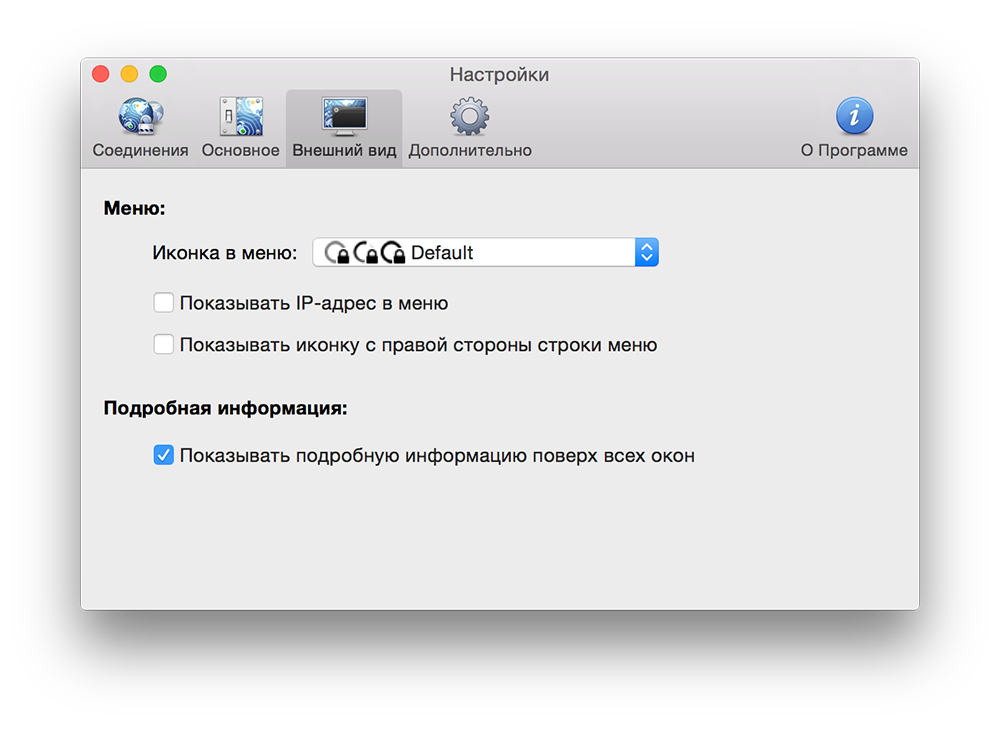1000x736 pixels.
Task: Open the О Программе blue info icon
Action: tap(854, 115)
